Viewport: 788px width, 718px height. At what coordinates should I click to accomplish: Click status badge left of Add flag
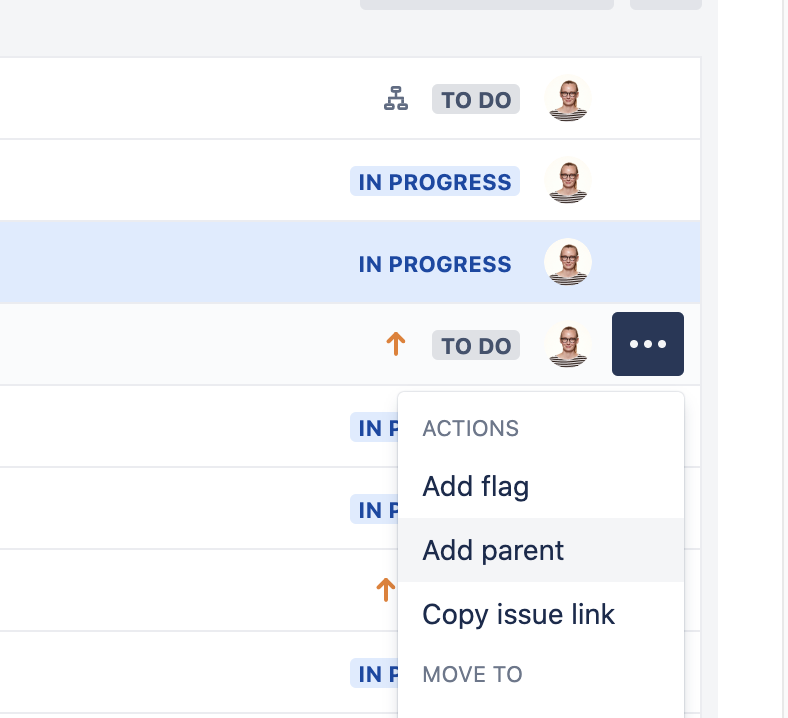(x=374, y=510)
